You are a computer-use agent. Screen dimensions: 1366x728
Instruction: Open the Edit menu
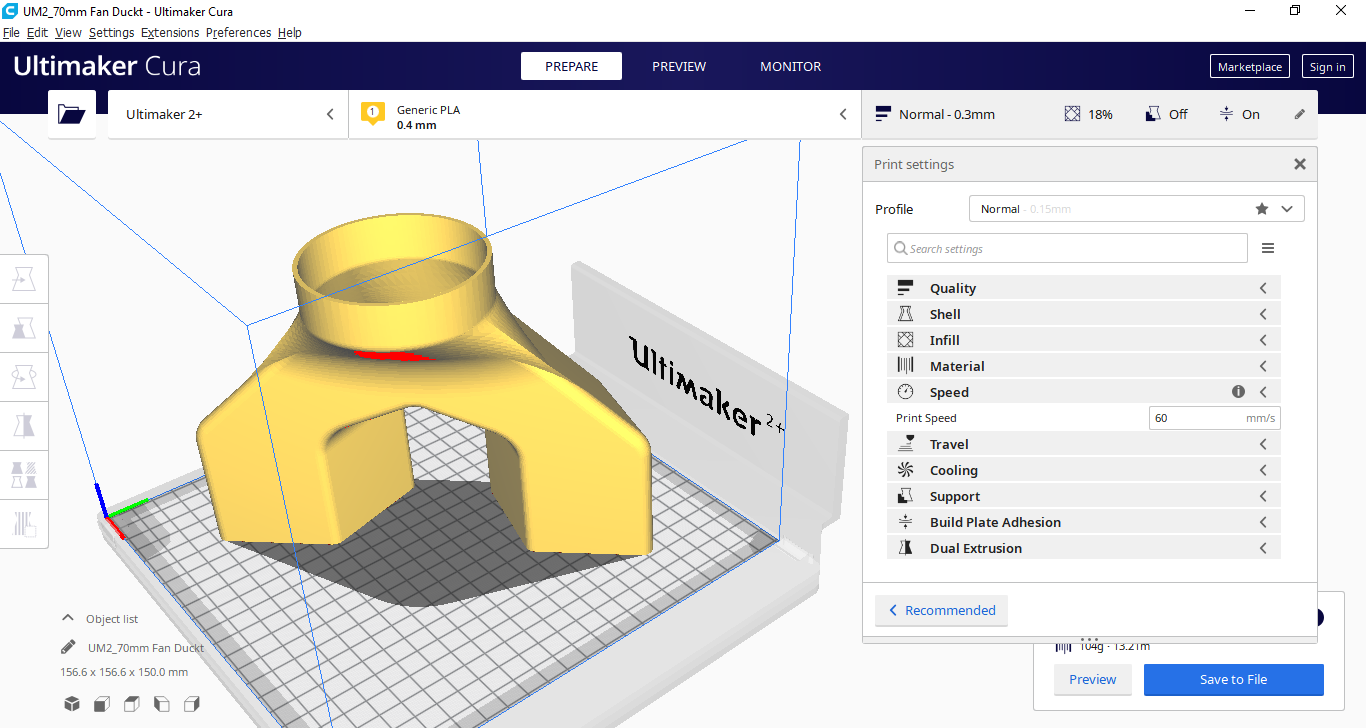click(37, 32)
